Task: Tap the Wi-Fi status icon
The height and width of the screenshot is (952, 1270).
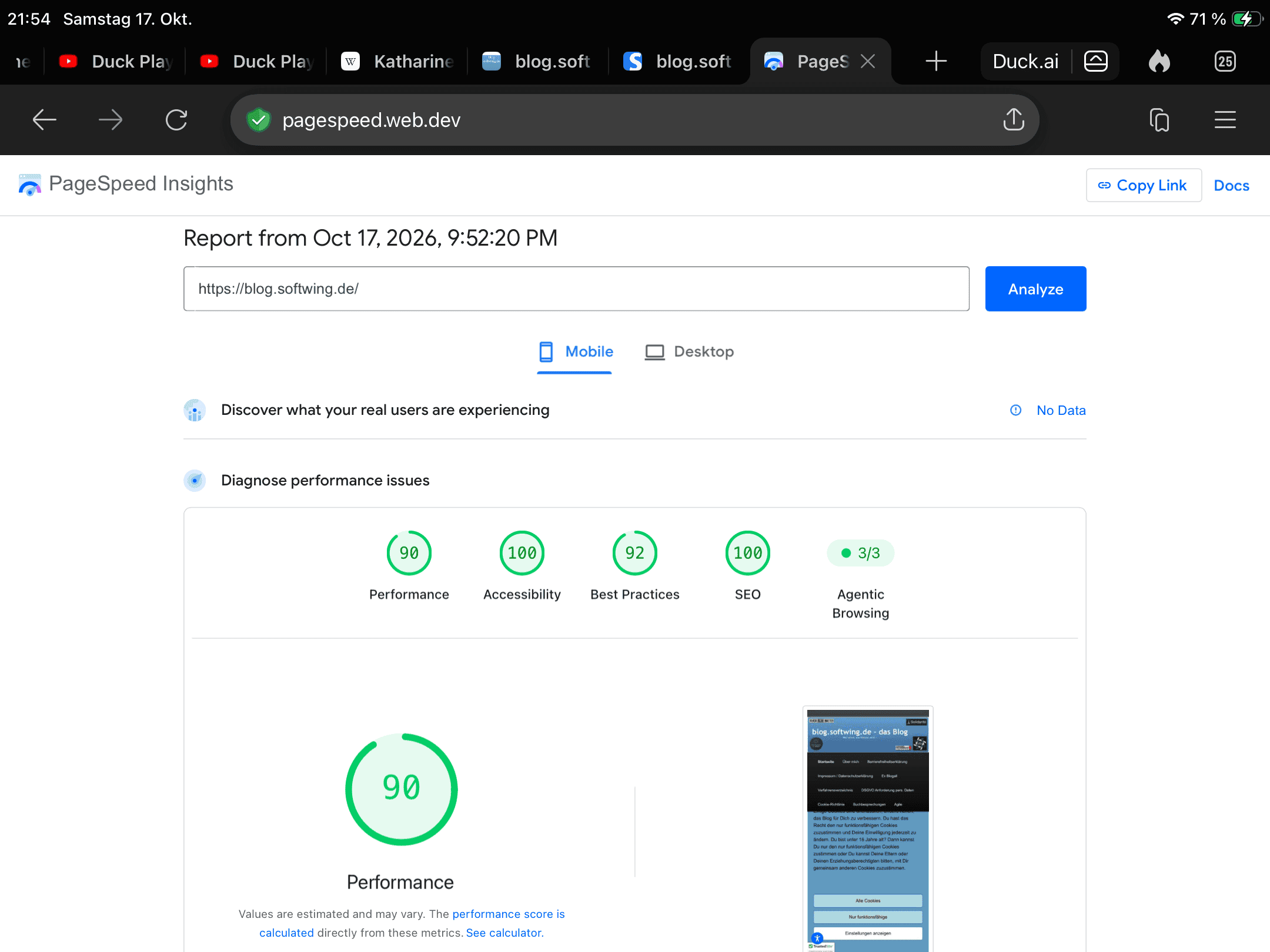Action: click(x=1175, y=19)
